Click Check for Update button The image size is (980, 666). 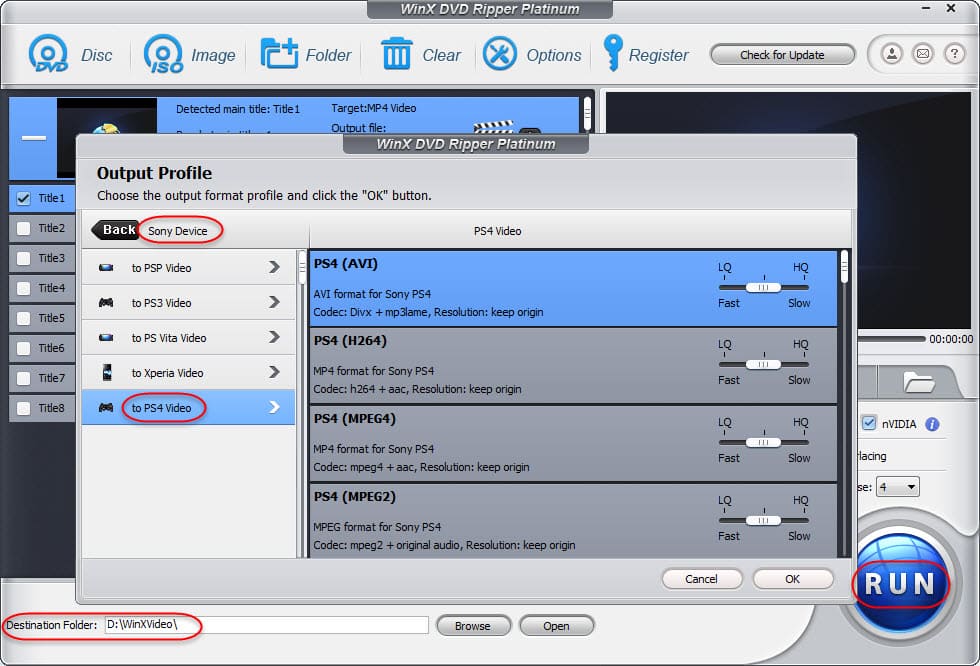coord(782,54)
